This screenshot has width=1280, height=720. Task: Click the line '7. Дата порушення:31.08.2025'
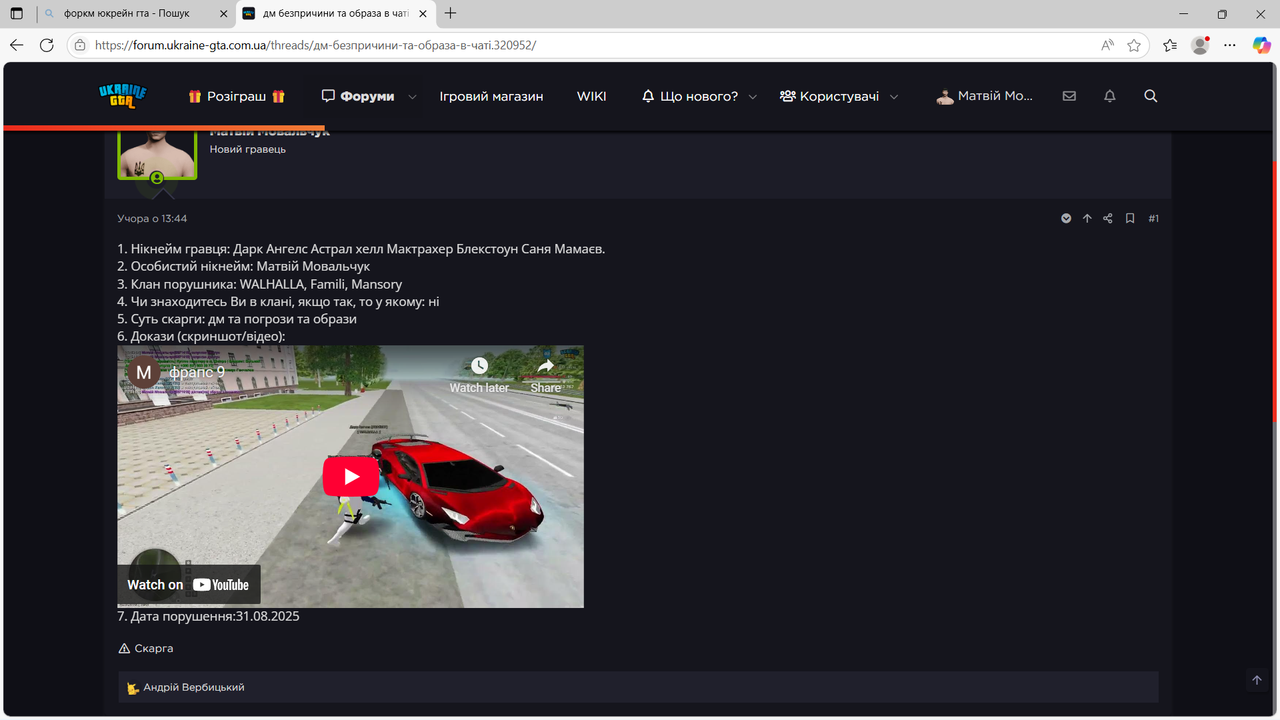pos(208,616)
